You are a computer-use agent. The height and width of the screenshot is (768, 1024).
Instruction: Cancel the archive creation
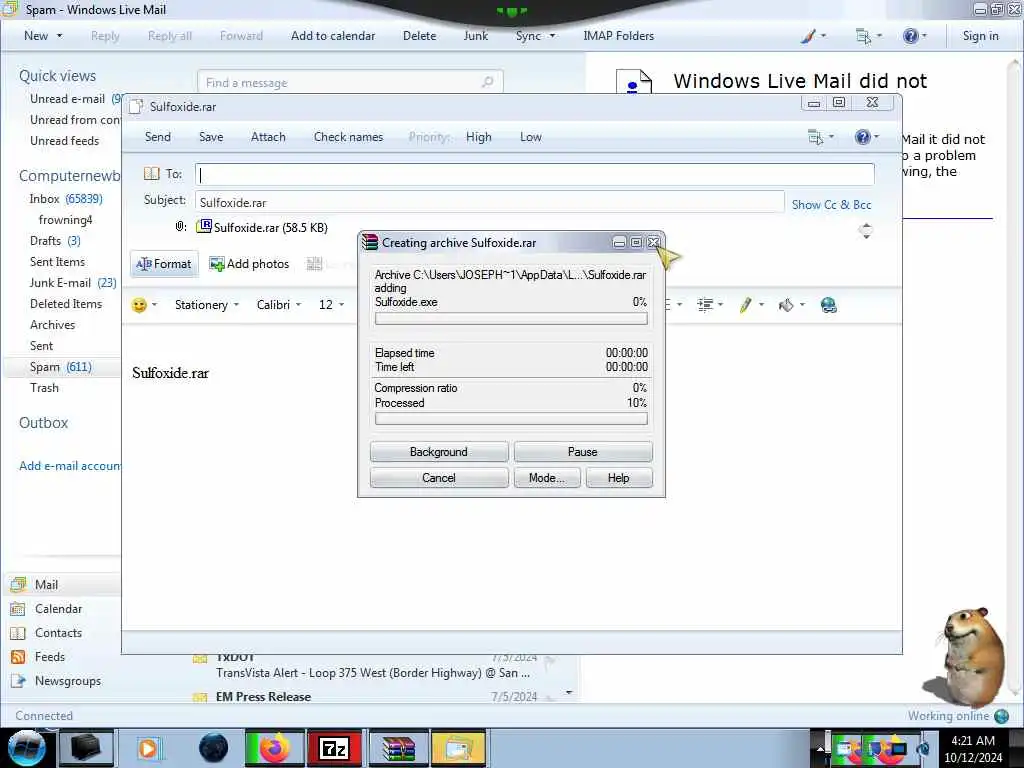point(439,478)
